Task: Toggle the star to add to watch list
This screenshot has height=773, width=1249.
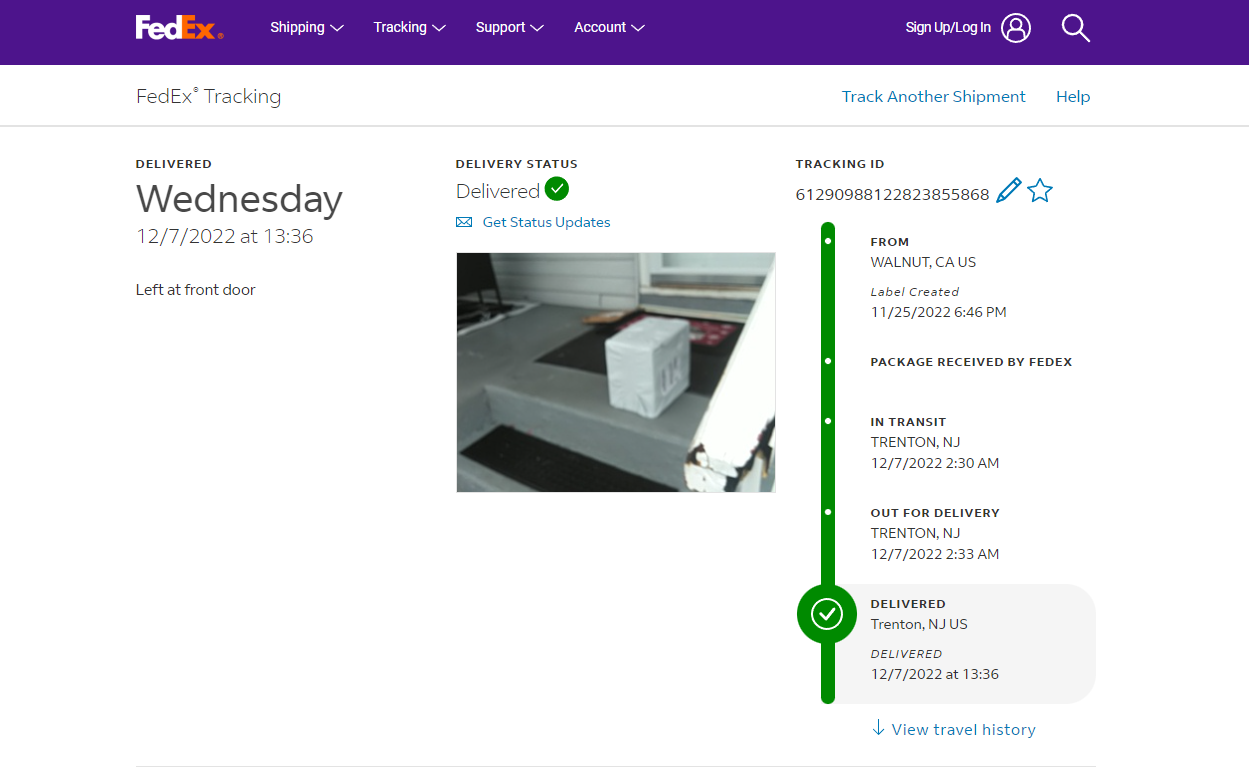Action: [1040, 190]
